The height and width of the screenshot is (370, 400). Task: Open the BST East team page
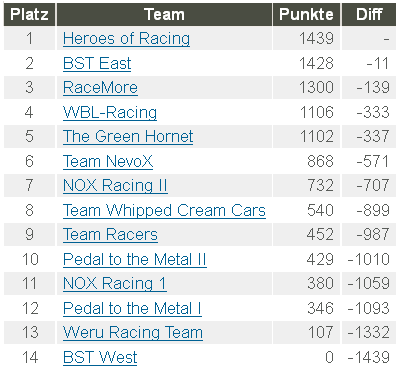[x=97, y=63]
